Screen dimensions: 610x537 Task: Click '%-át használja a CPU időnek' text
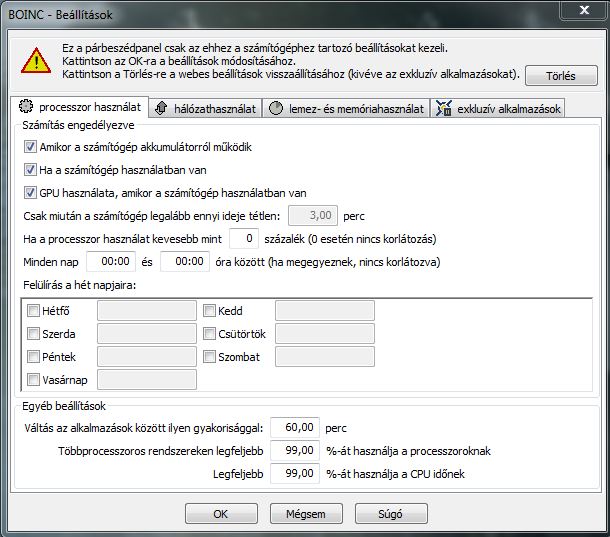click(396, 474)
